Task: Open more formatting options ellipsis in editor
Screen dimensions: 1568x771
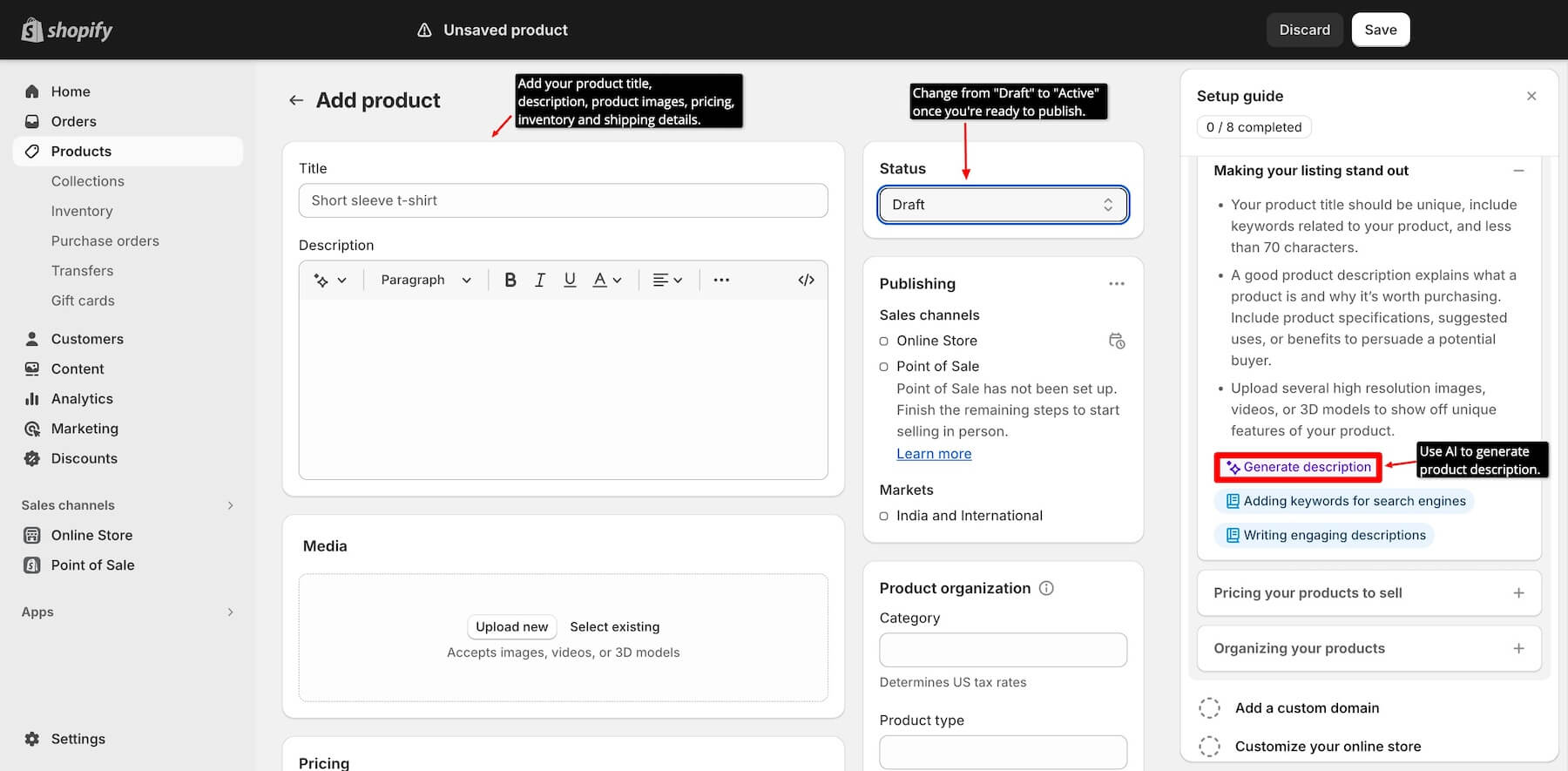Action: pyautogui.click(x=721, y=280)
